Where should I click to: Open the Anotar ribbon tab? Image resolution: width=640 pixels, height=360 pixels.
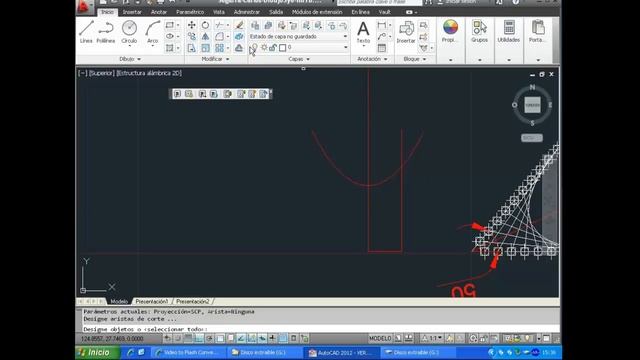158,12
